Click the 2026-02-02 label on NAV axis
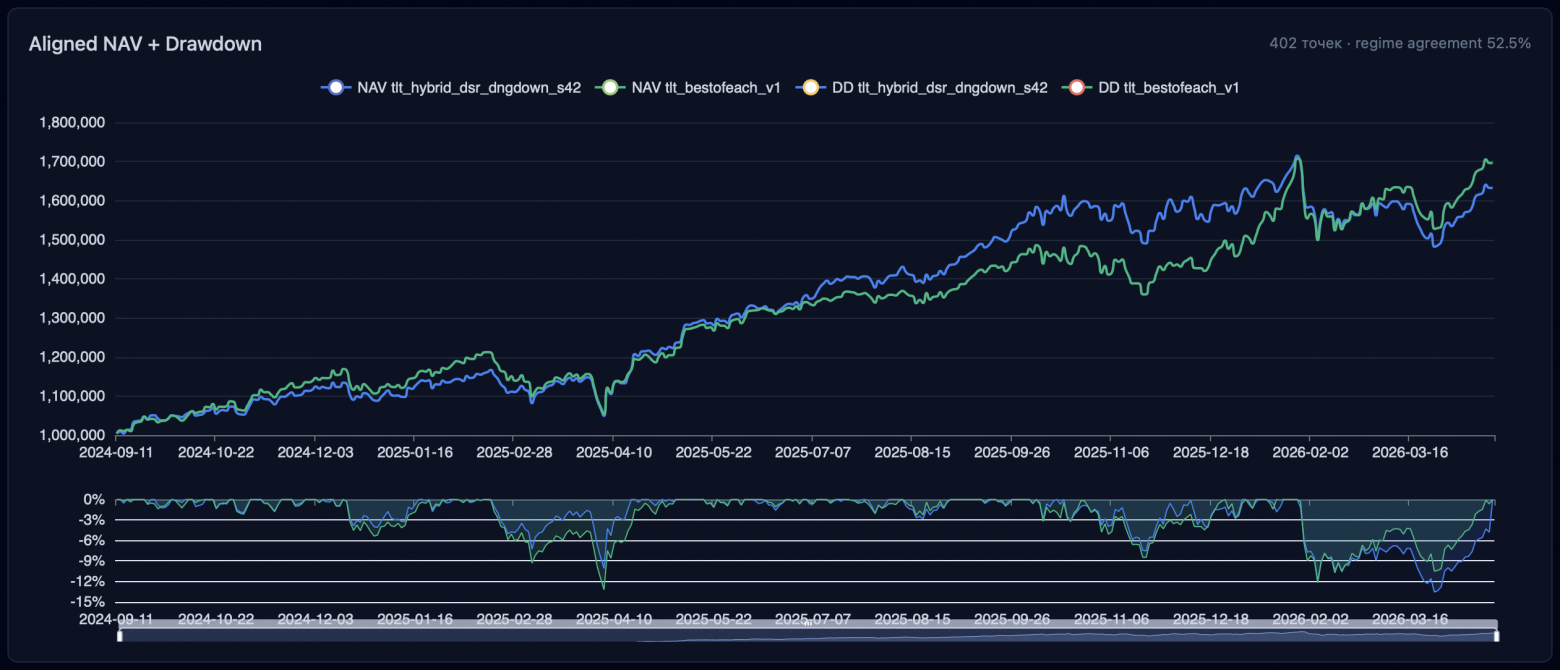 (1310, 452)
